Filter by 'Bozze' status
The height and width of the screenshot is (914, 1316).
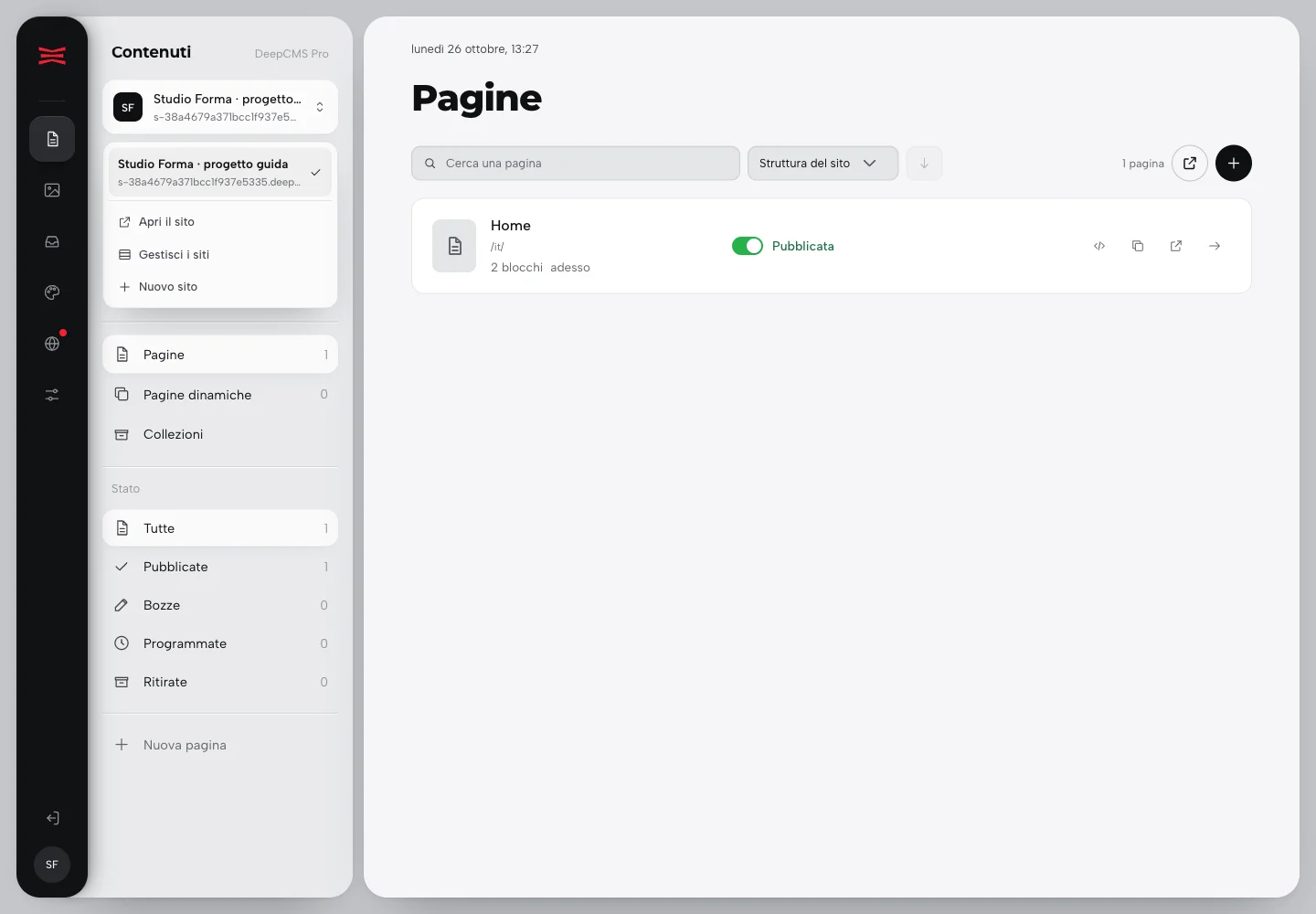[x=220, y=605]
